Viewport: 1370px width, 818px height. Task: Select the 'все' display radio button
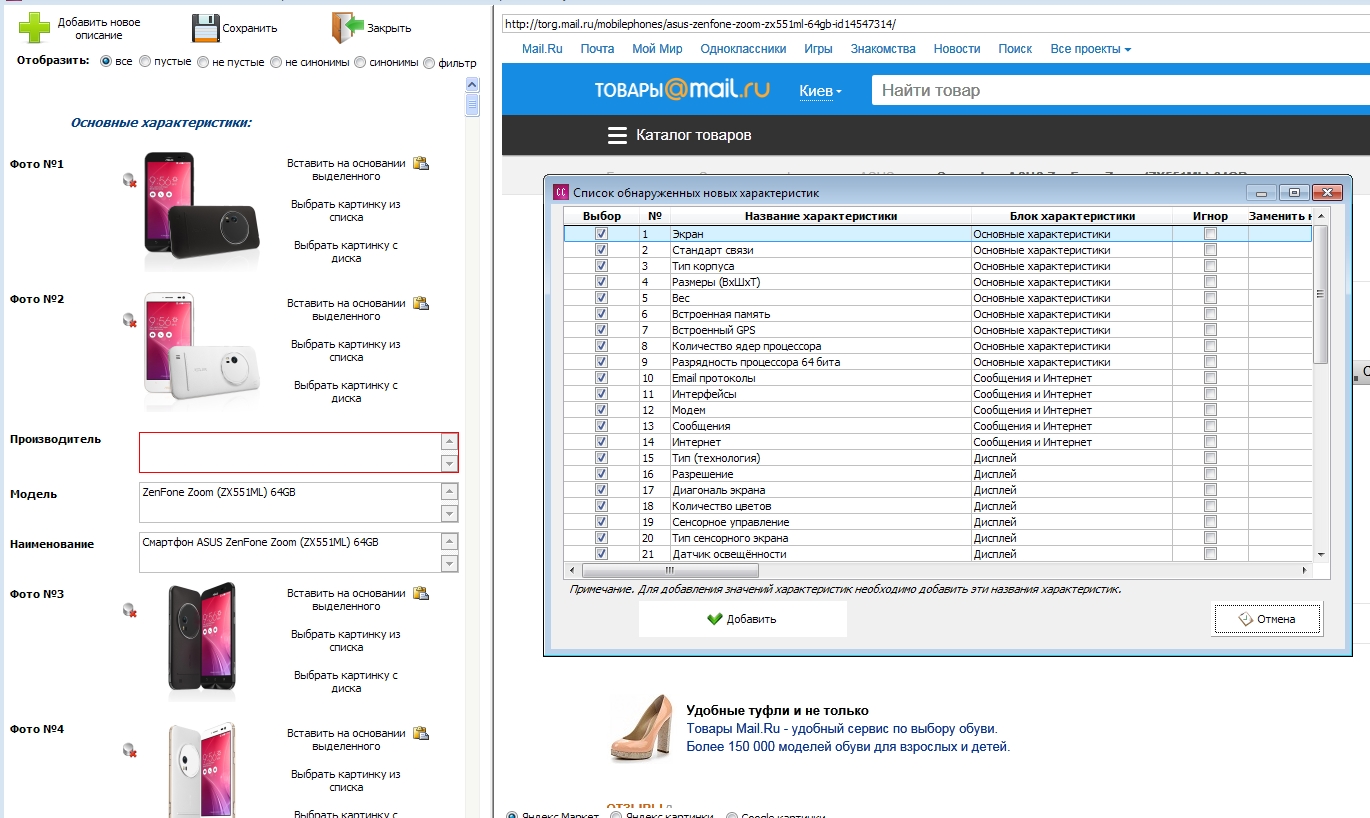click(106, 61)
